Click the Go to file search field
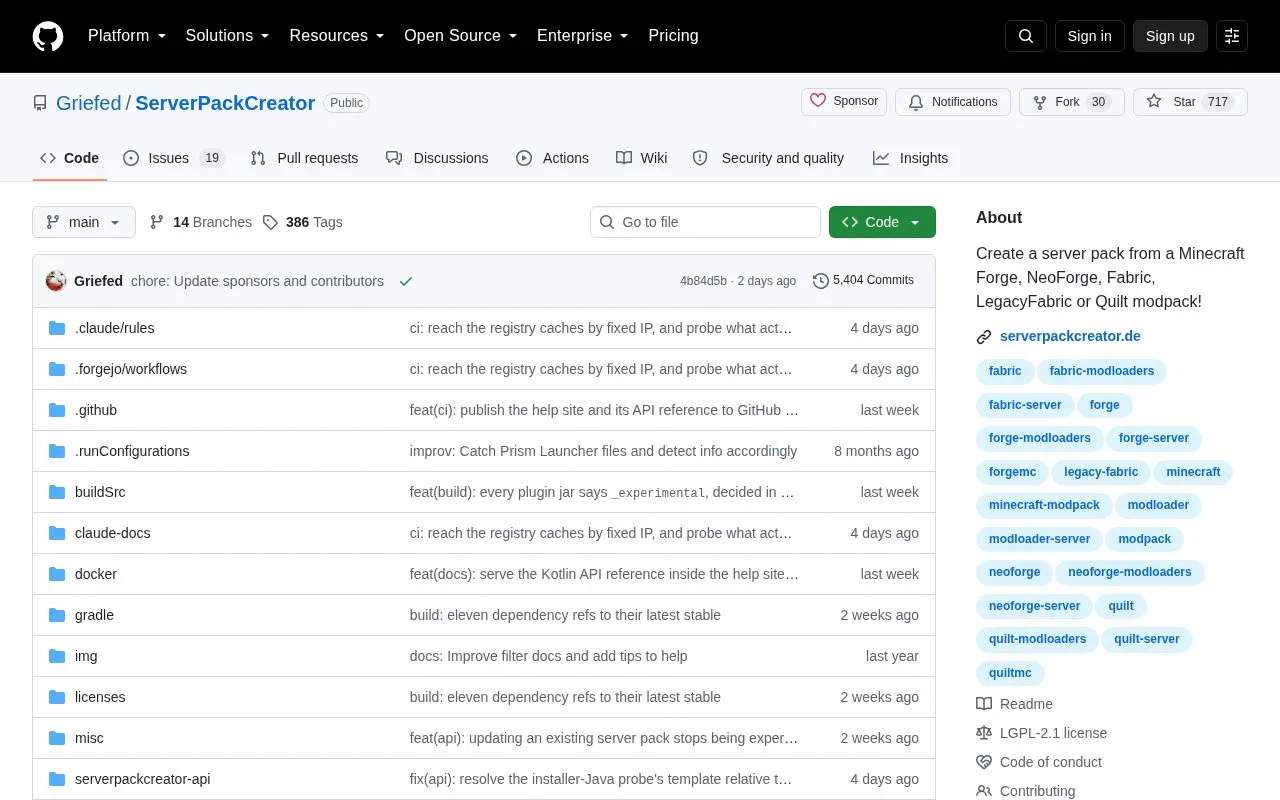The height and width of the screenshot is (800, 1280). coord(705,222)
